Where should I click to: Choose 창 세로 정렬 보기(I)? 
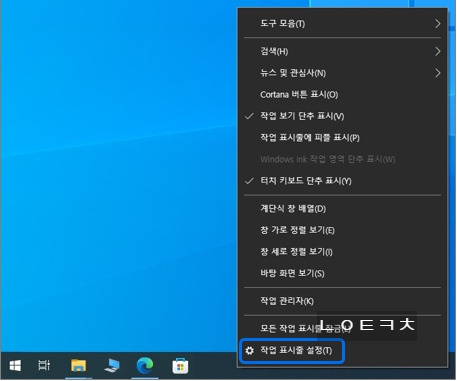[x=343, y=252]
